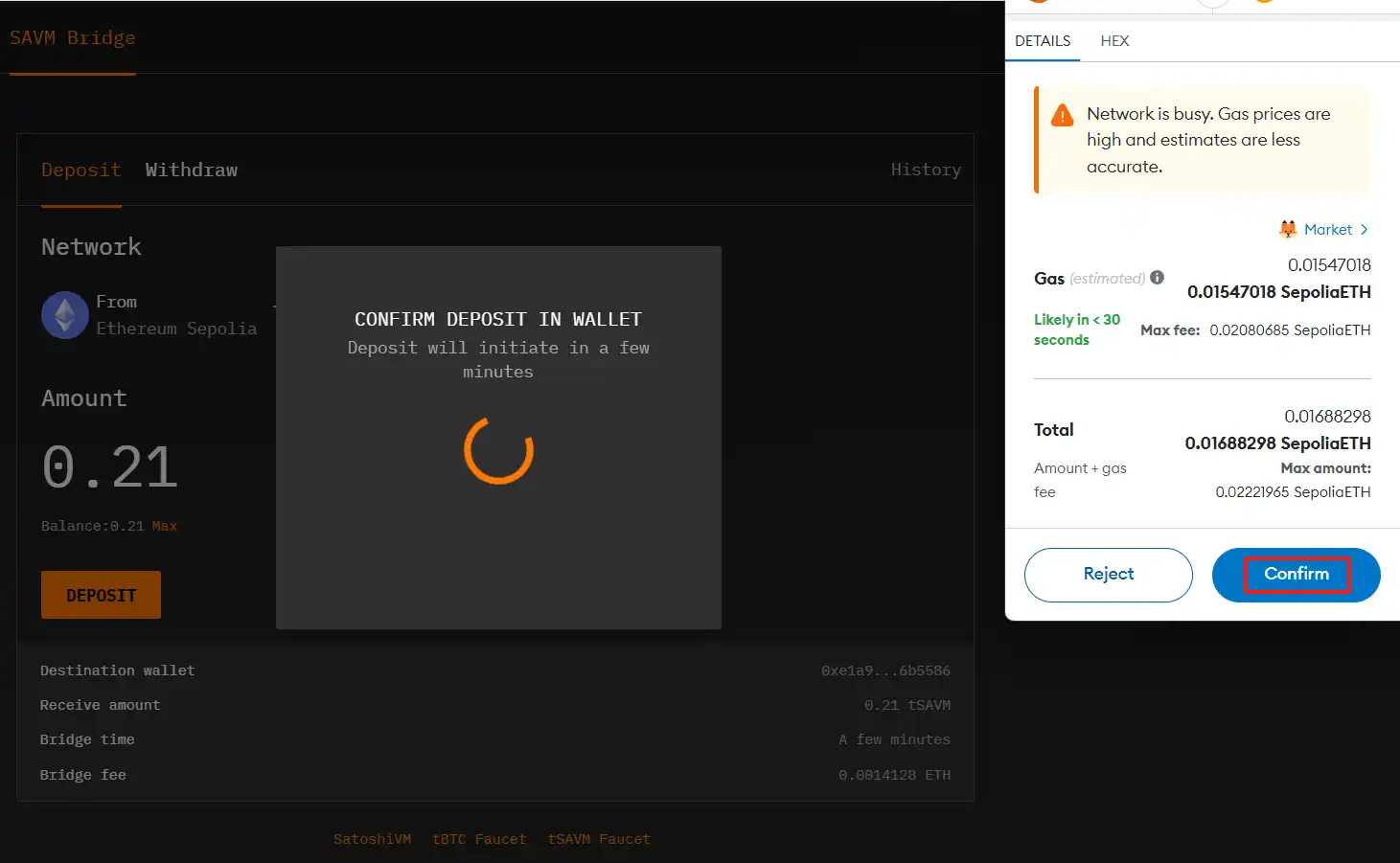Click the bold total 0.01688298 SepoliaETH
Viewport: 1400px width, 863px height.
pyautogui.click(x=1278, y=443)
